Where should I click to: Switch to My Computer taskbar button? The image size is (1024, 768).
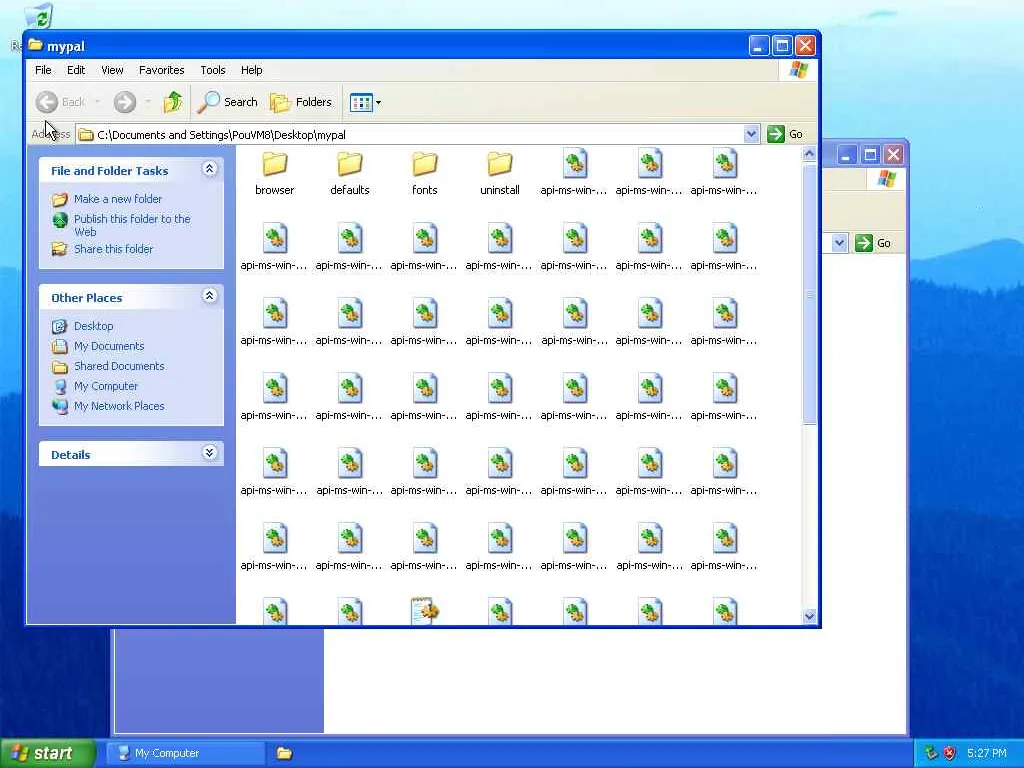click(186, 753)
